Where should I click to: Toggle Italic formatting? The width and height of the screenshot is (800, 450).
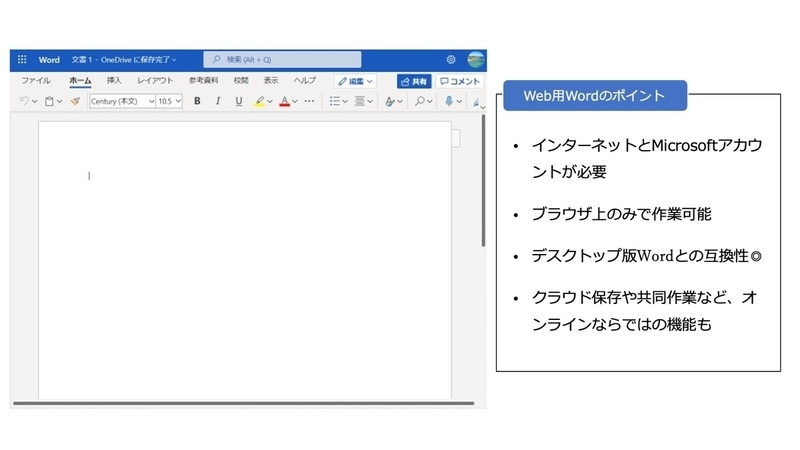[218, 101]
